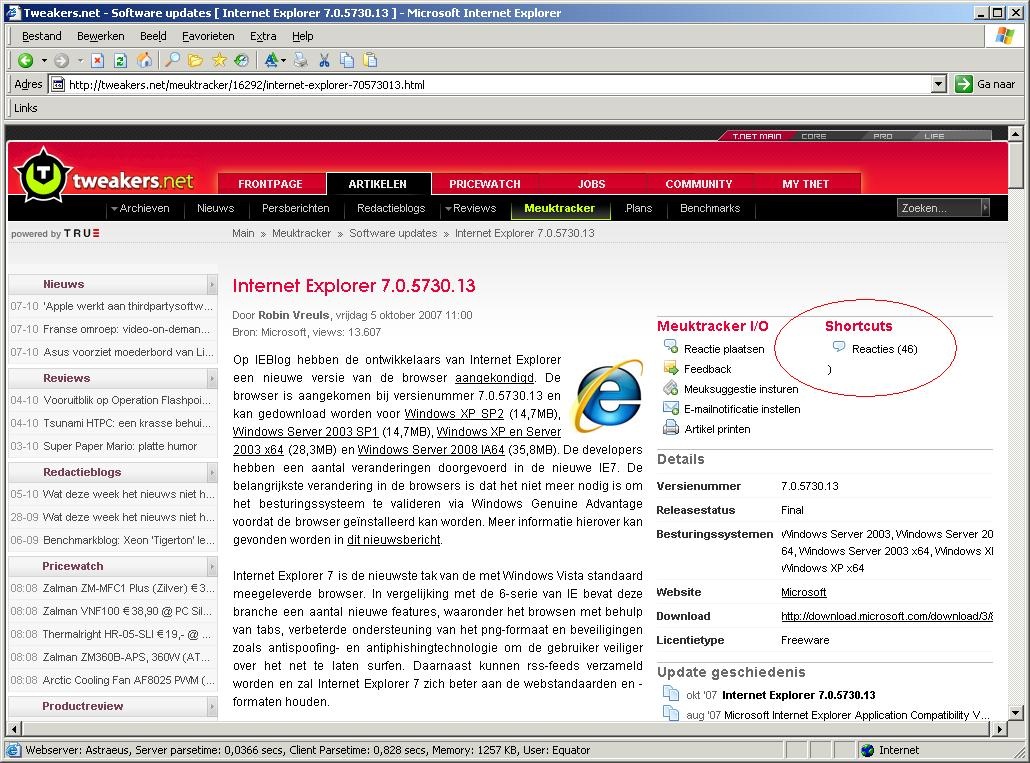Viewport: 1030px width, 763px height.
Task: Open the address bar history dropdown
Action: point(938,84)
